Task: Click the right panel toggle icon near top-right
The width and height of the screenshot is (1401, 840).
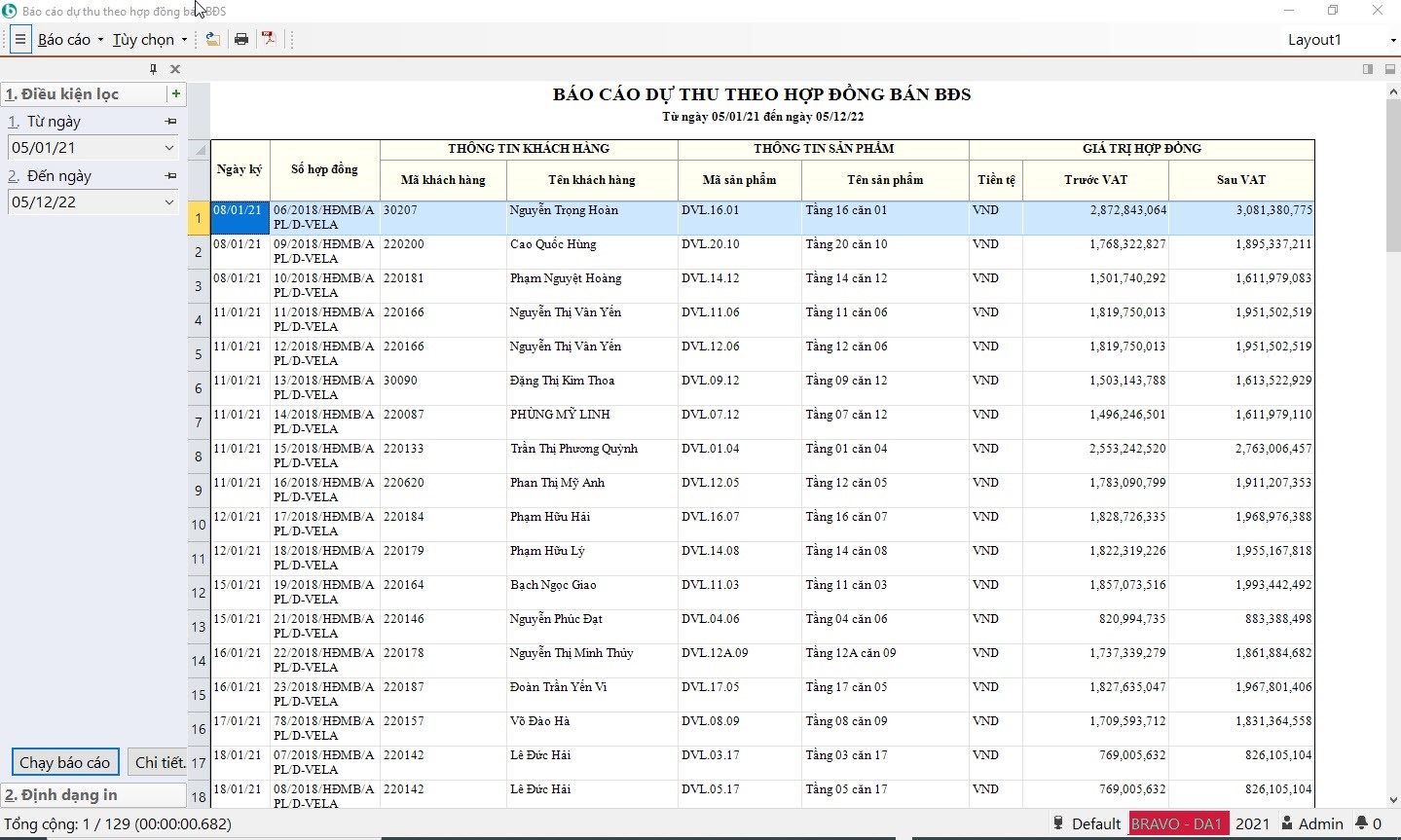Action: (x=1368, y=69)
